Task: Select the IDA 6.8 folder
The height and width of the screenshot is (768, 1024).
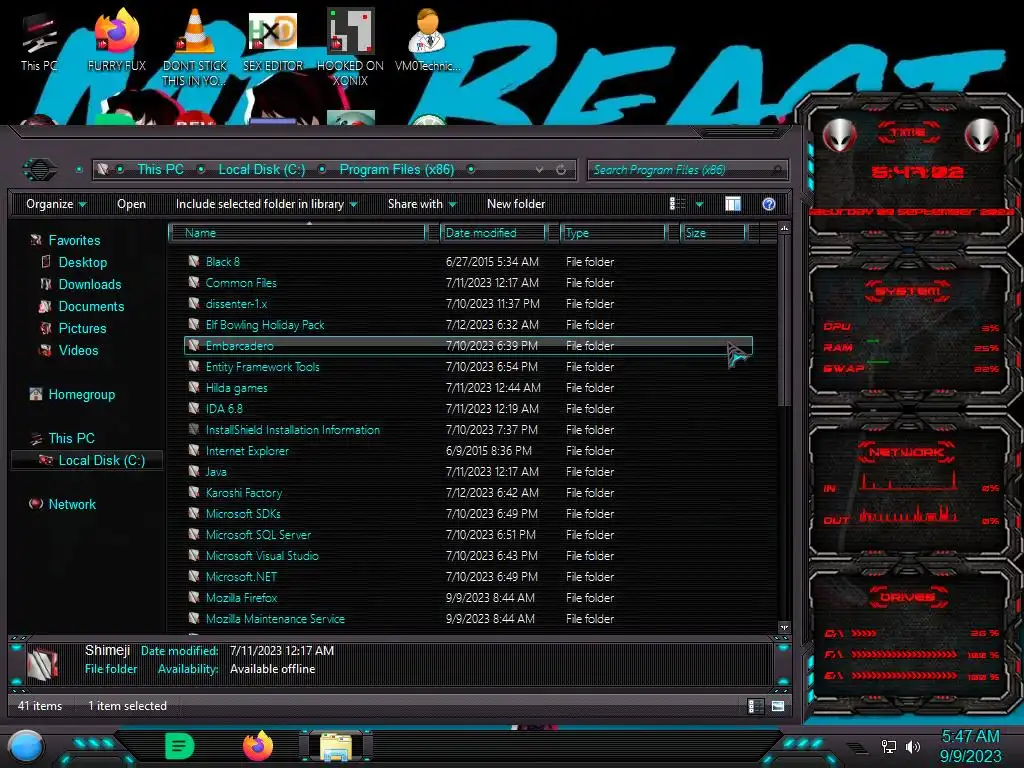Action: (468, 409)
